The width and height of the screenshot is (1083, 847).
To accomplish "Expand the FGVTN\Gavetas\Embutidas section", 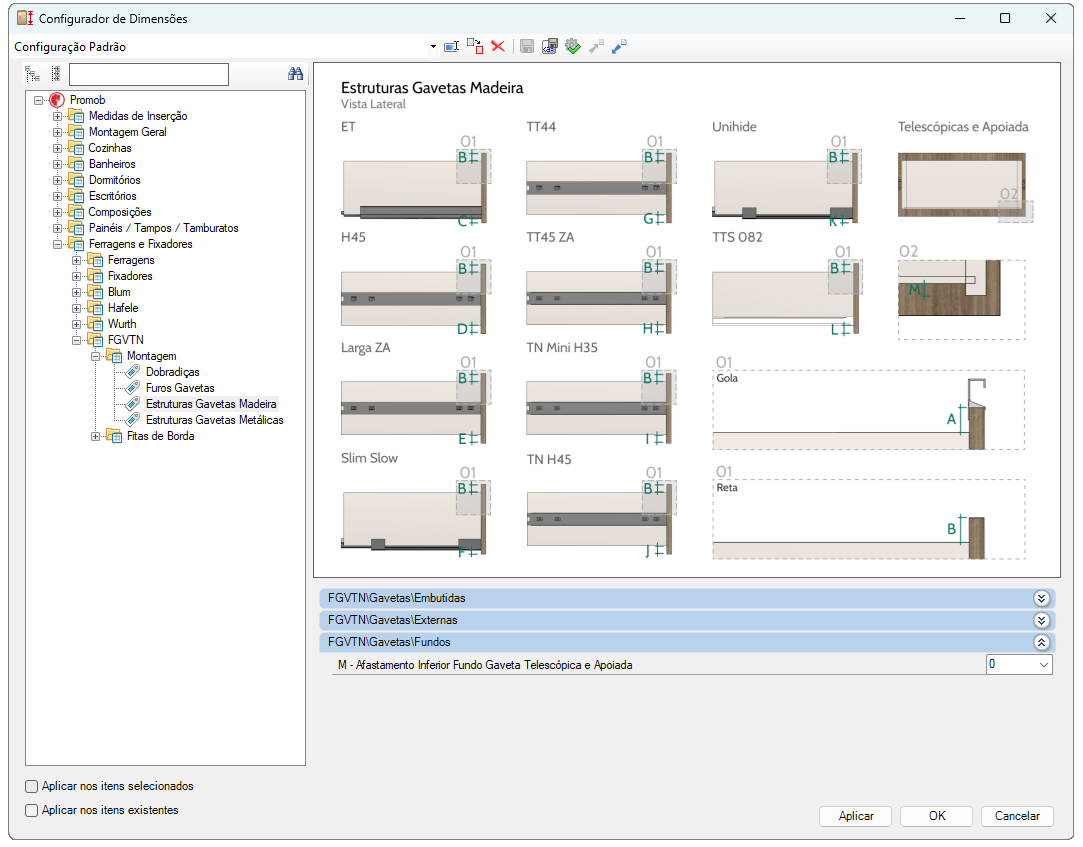I will point(1041,598).
